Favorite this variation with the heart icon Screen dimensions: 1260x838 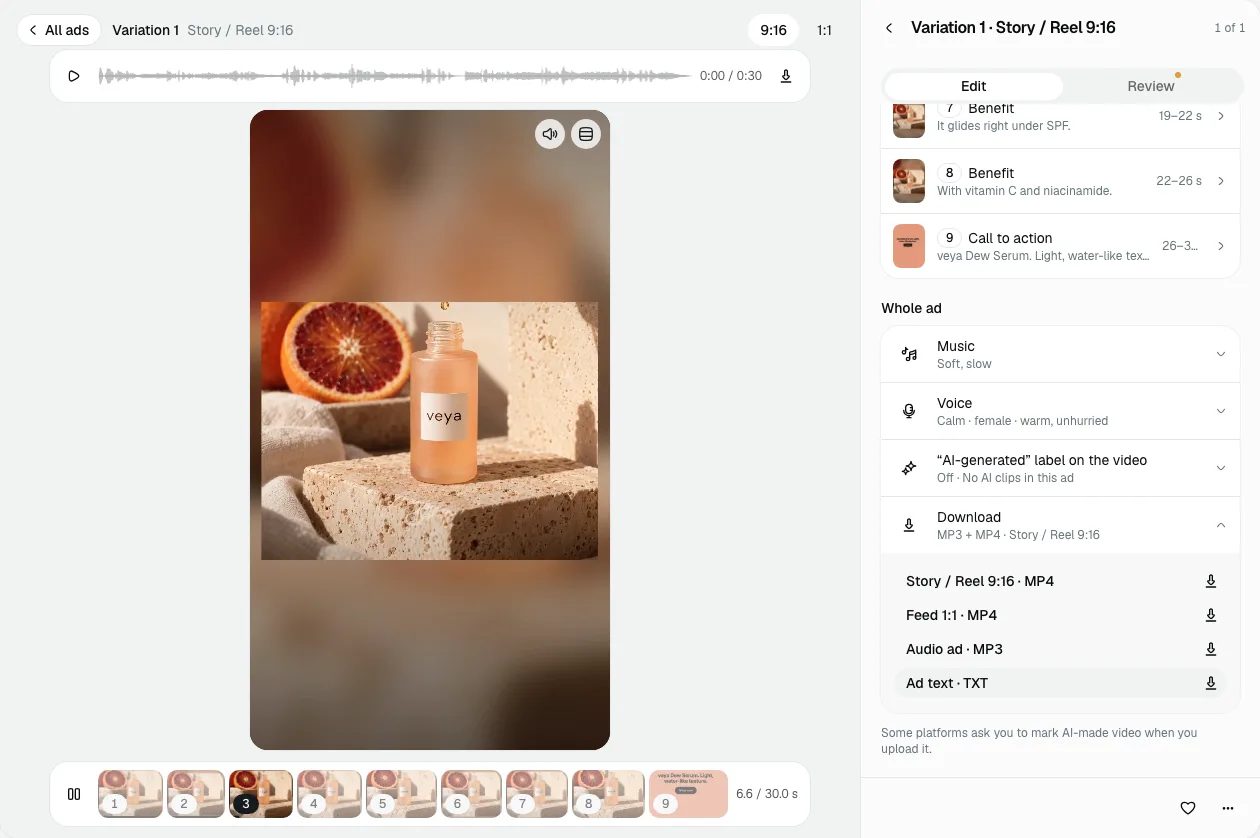[1188, 808]
